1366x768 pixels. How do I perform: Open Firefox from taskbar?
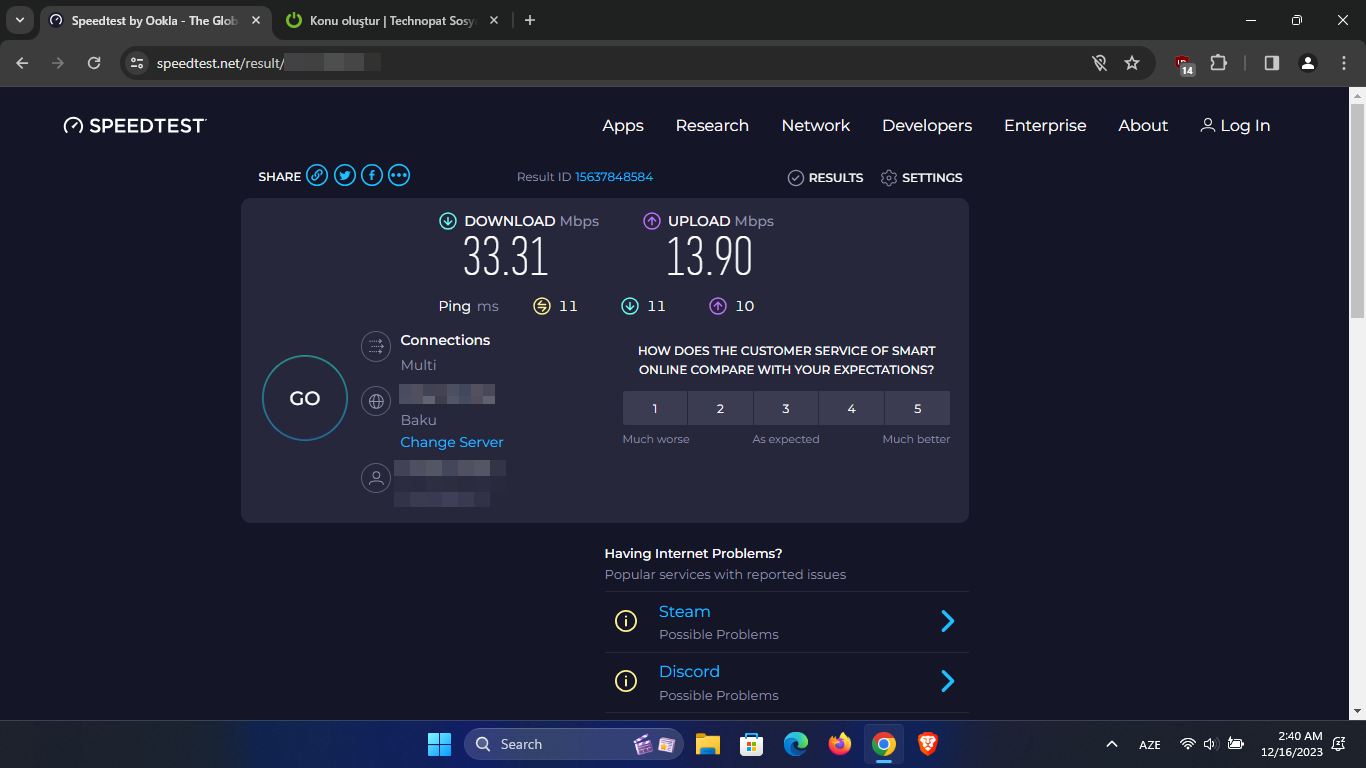pyautogui.click(x=840, y=744)
